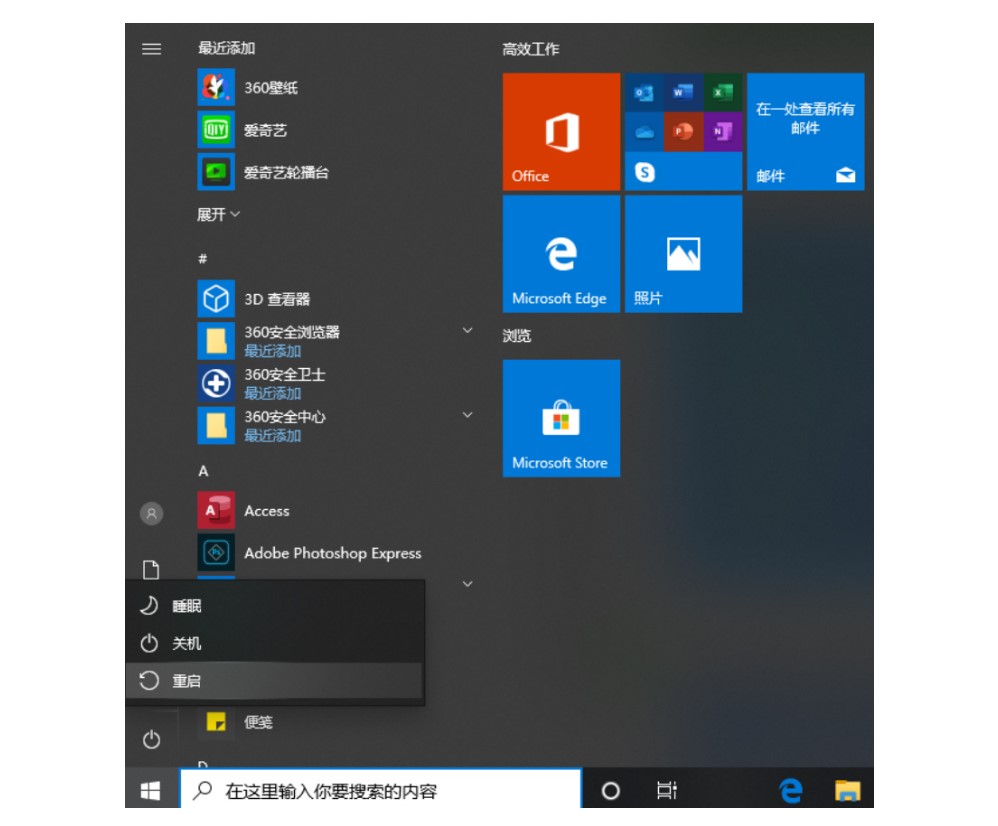
Task: Expand the recently added list with 展开
Action: coord(218,214)
